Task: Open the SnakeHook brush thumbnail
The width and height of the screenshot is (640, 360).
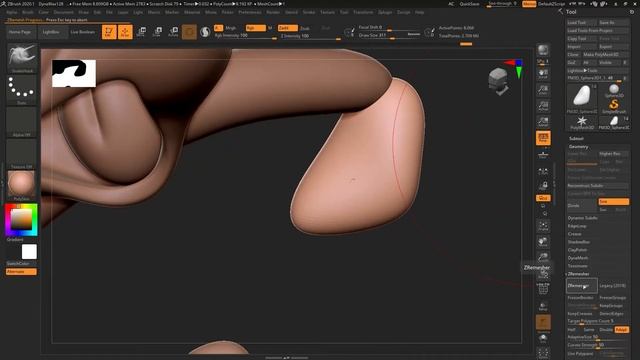Action: [x=22, y=58]
